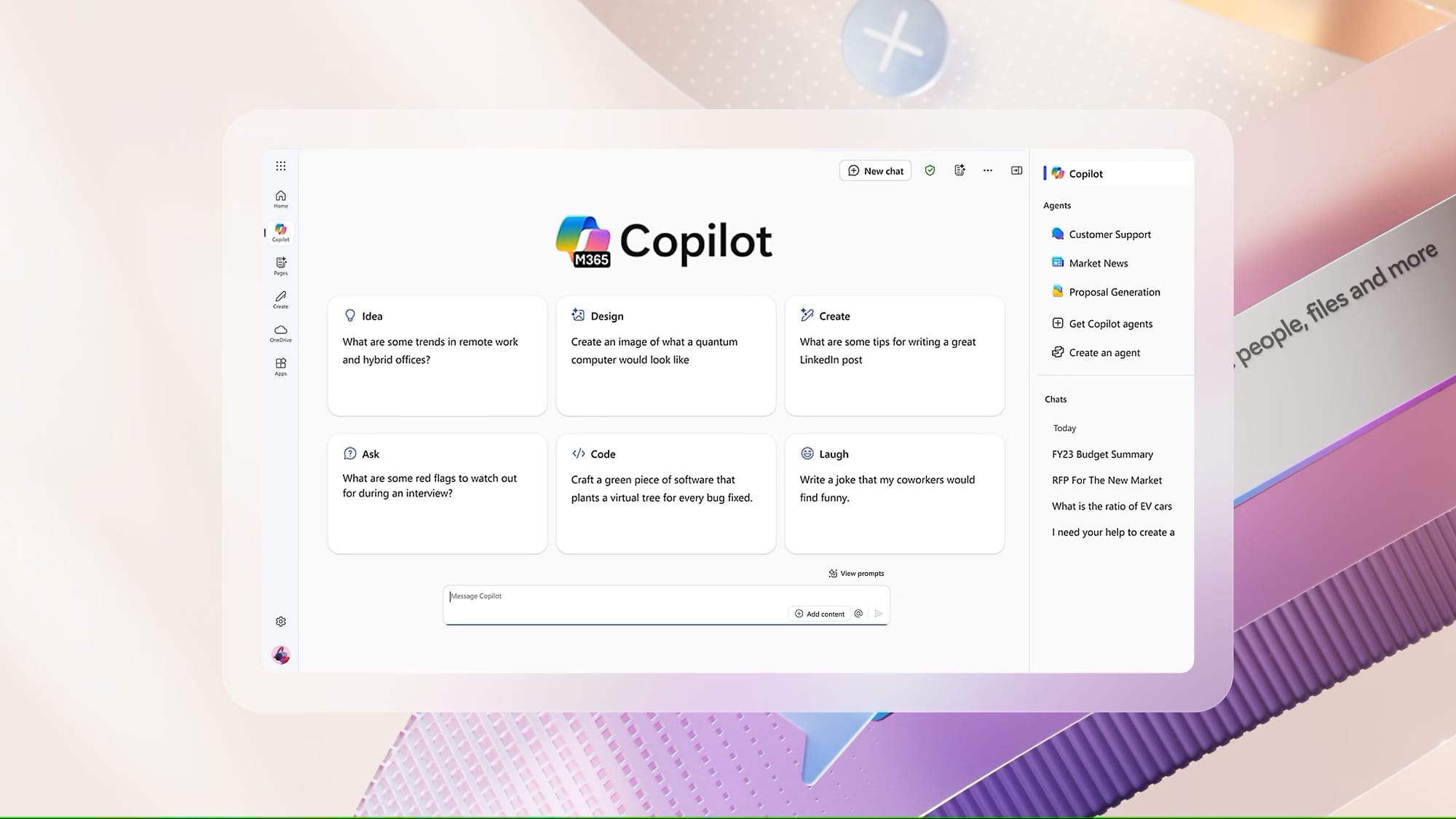Click the View prompts link

click(x=856, y=573)
